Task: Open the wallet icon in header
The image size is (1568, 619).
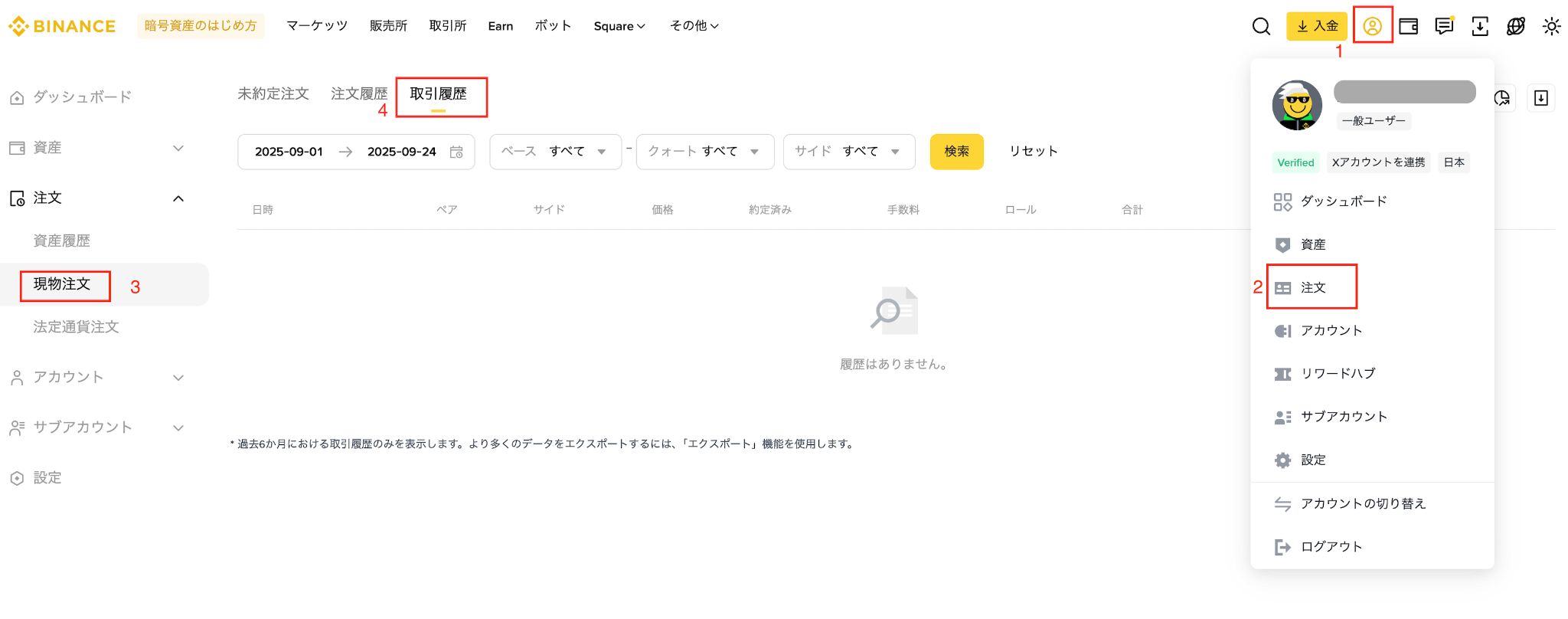Action: coord(1408,26)
